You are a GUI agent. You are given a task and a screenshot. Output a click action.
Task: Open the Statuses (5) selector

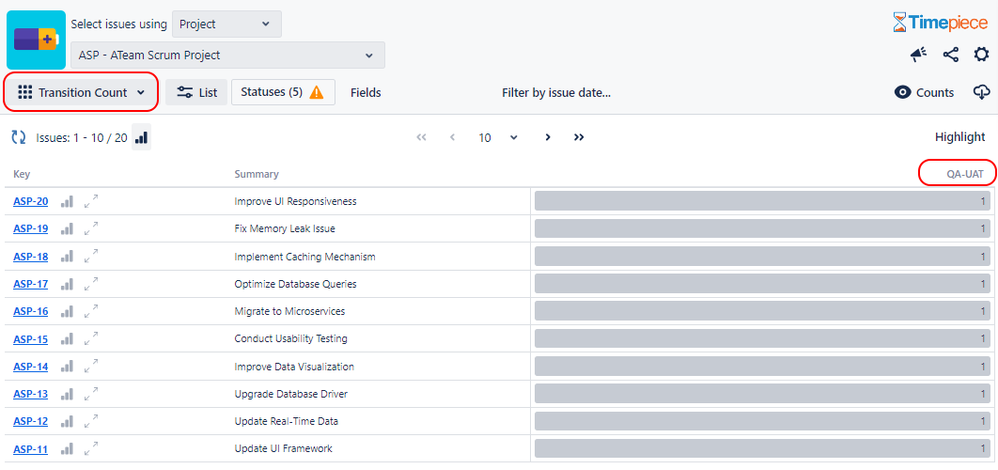point(283,92)
